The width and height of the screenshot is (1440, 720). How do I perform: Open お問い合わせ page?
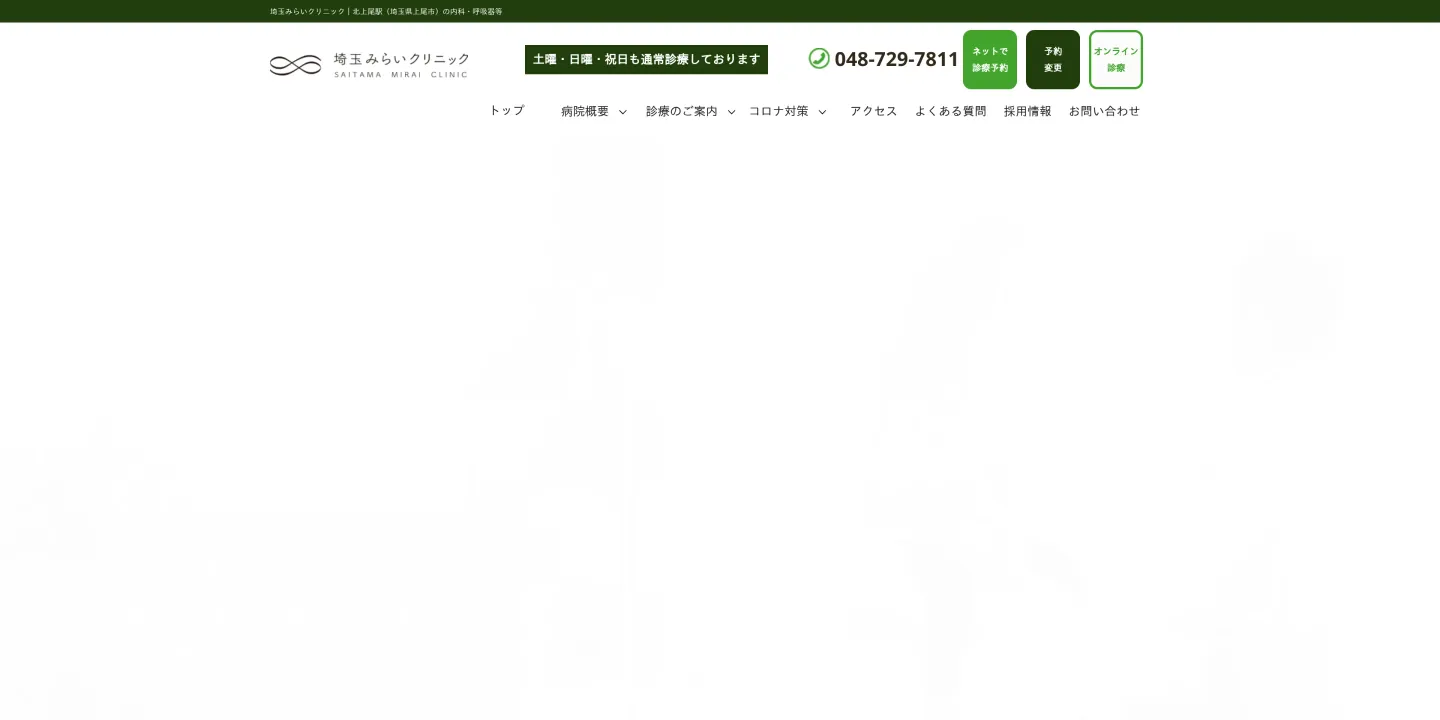click(1105, 111)
